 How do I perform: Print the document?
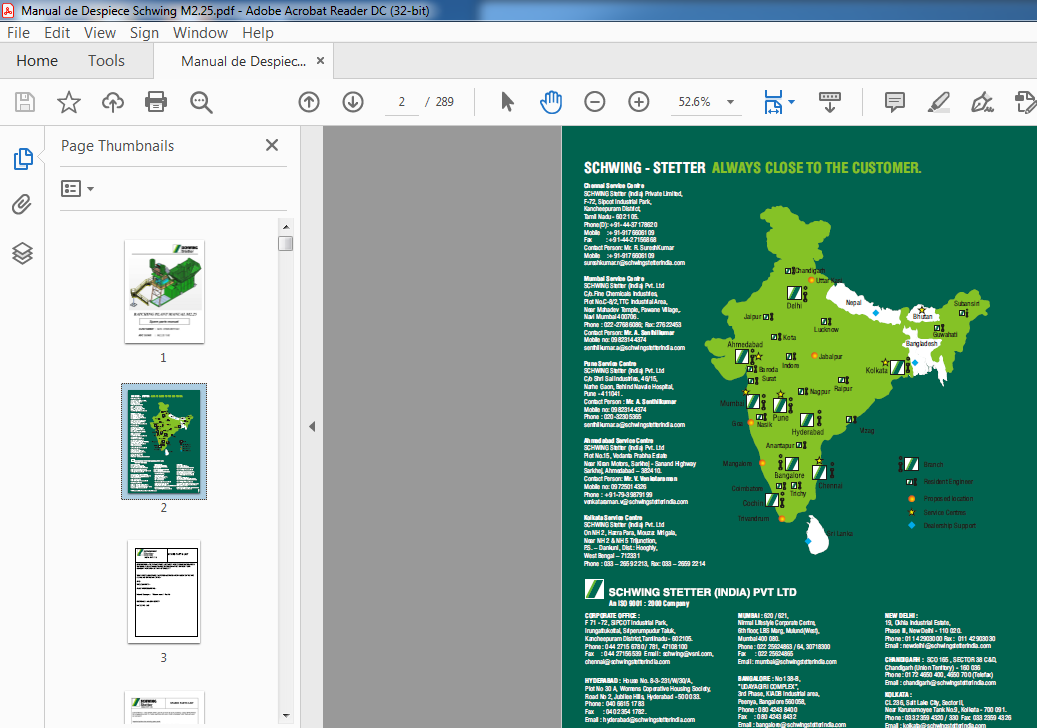click(156, 102)
